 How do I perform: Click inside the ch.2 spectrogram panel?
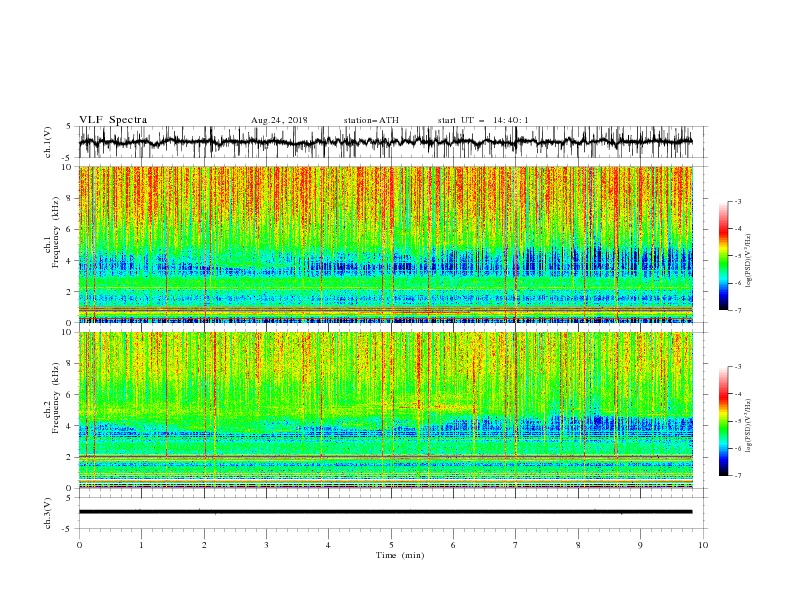tap(385, 410)
